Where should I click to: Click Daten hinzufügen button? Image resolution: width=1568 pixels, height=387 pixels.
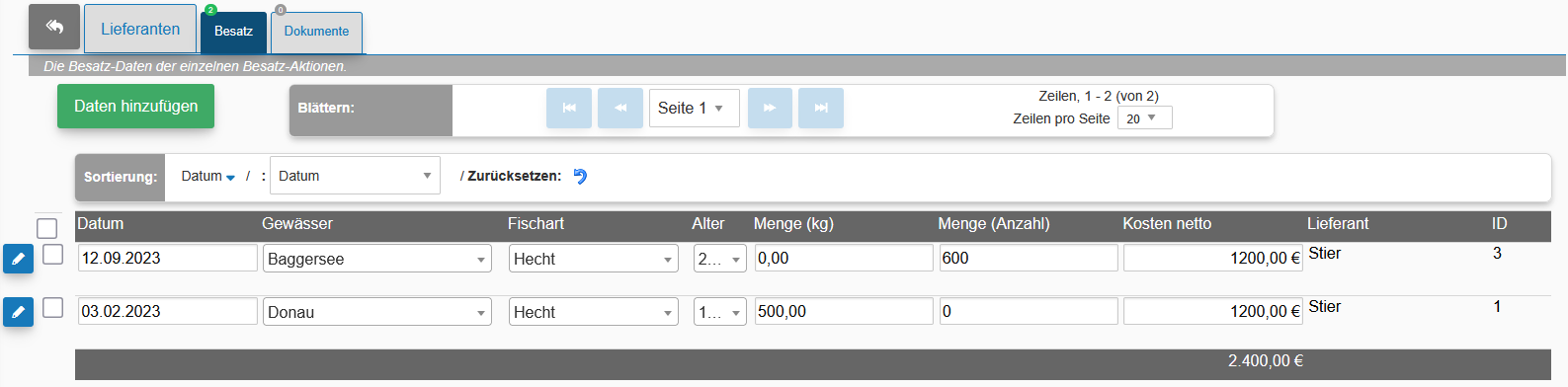[135, 106]
